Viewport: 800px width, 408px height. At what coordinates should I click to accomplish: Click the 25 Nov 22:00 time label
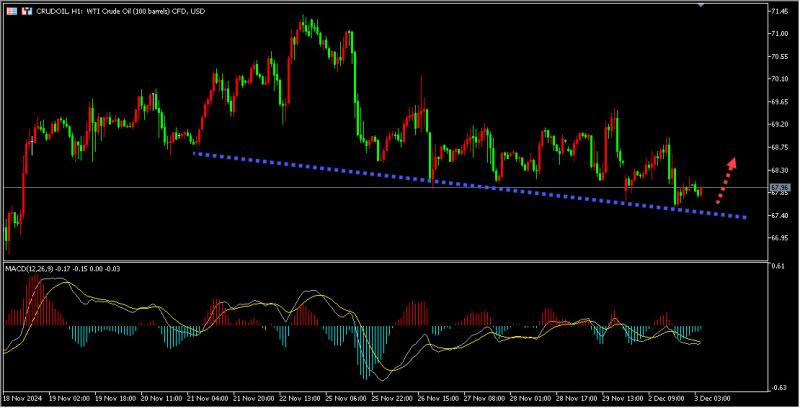[392, 398]
